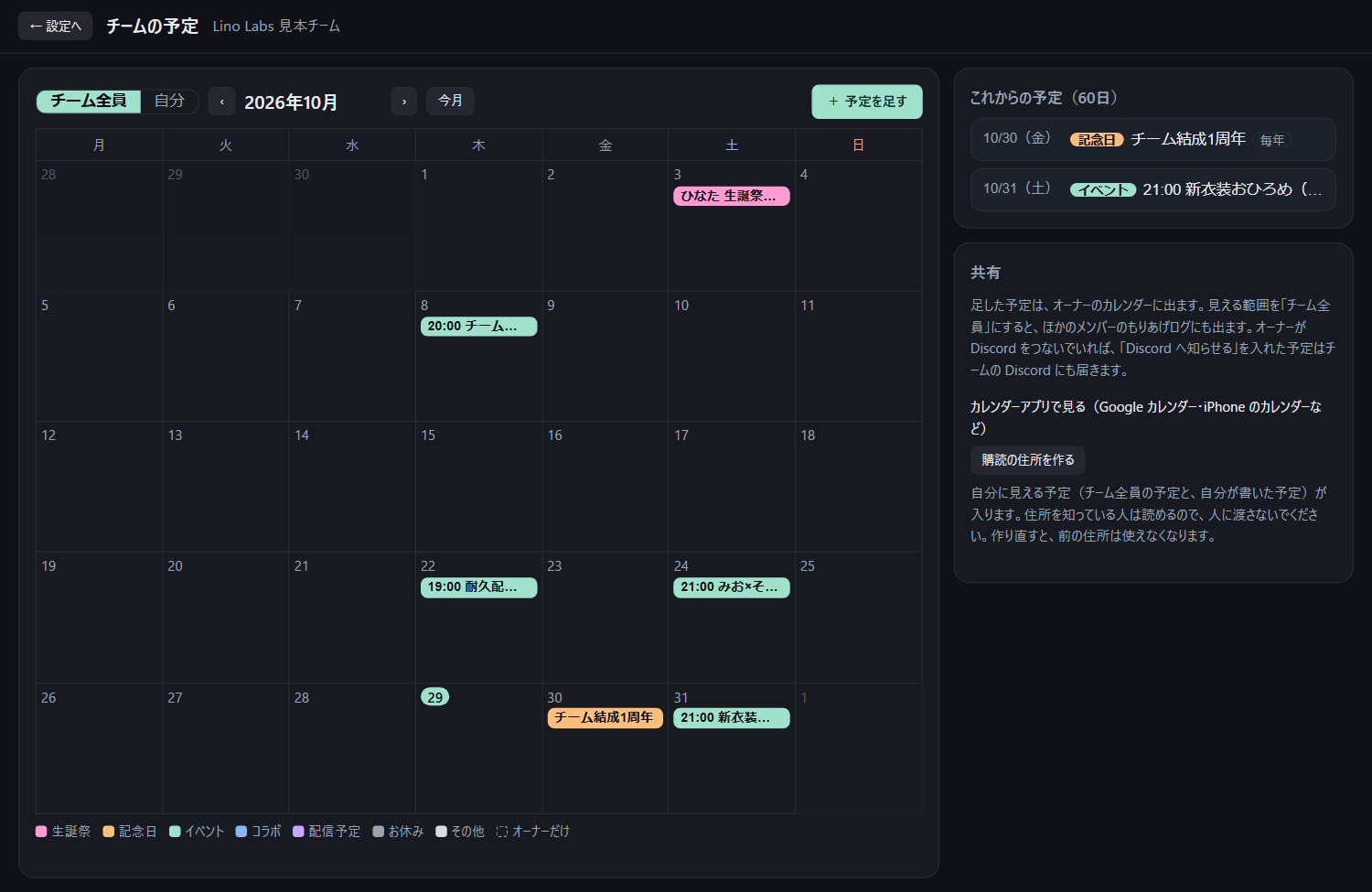Select the 10/31 新衣装おひろめ upcoming entry
Viewport: 1372px width, 892px height.
coord(1152,189)
